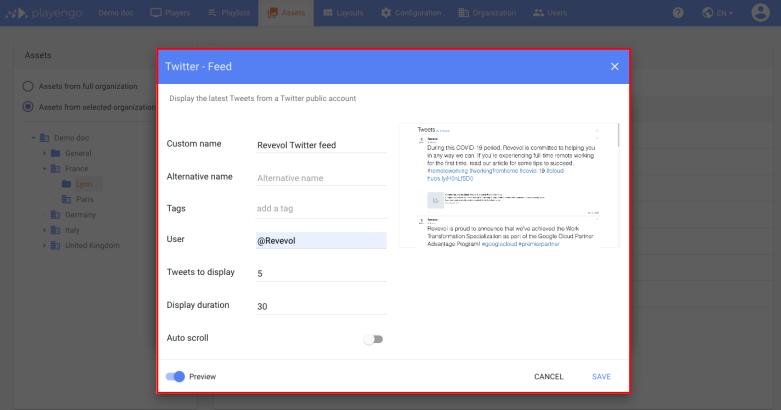
Task: Open the Organization tab
Action: [x=487, y=13]
